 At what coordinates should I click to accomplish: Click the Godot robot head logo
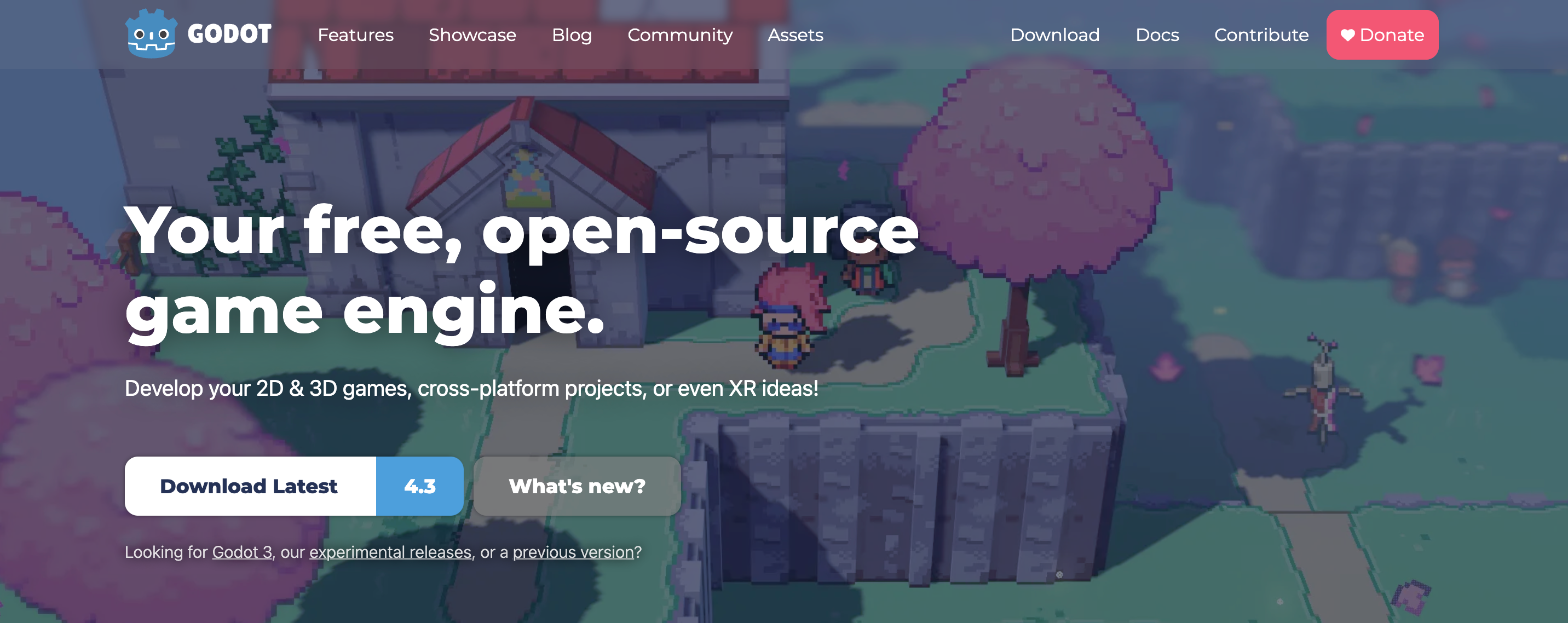click(x=151, y=34)
